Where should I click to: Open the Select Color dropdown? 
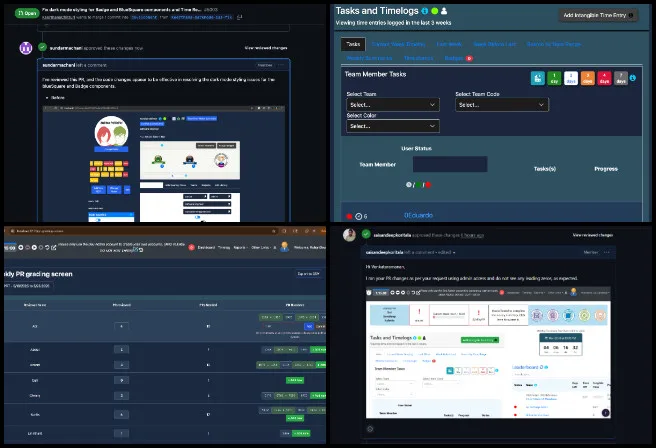[x=393, y=126]
